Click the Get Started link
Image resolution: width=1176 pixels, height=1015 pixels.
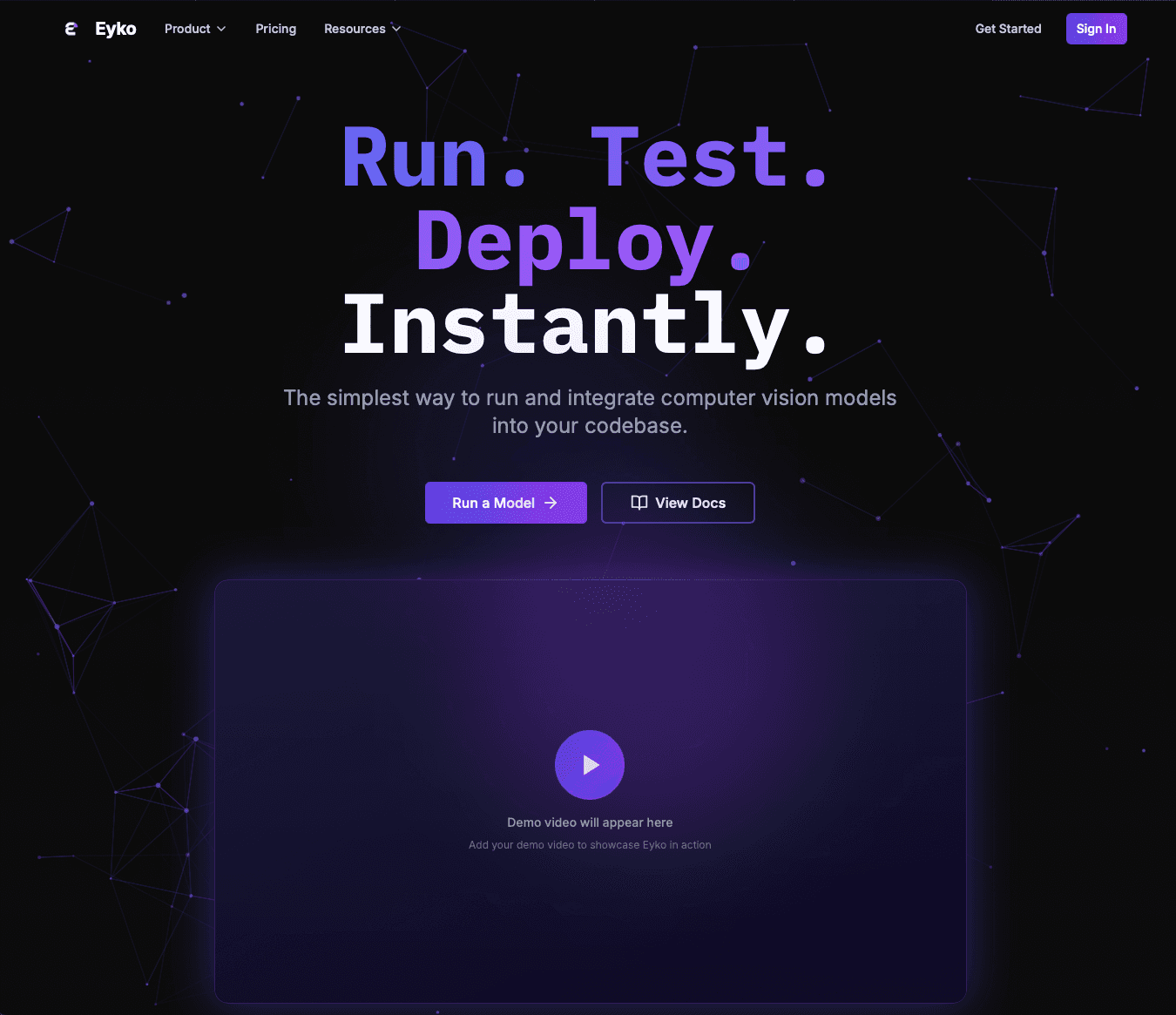pyautogui.click(x=1008, y=29)
